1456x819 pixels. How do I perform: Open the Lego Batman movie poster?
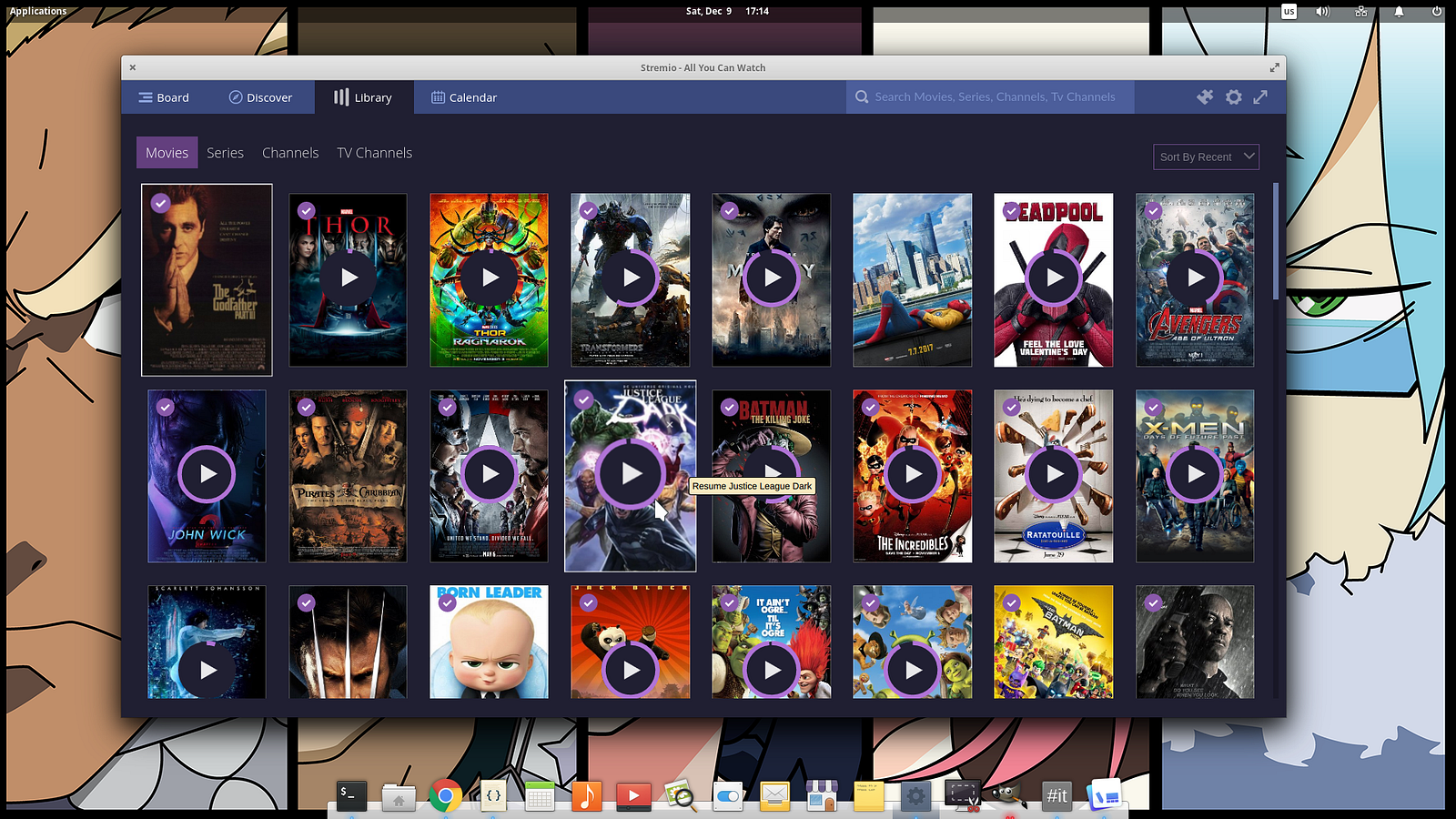coord(1054,642)
